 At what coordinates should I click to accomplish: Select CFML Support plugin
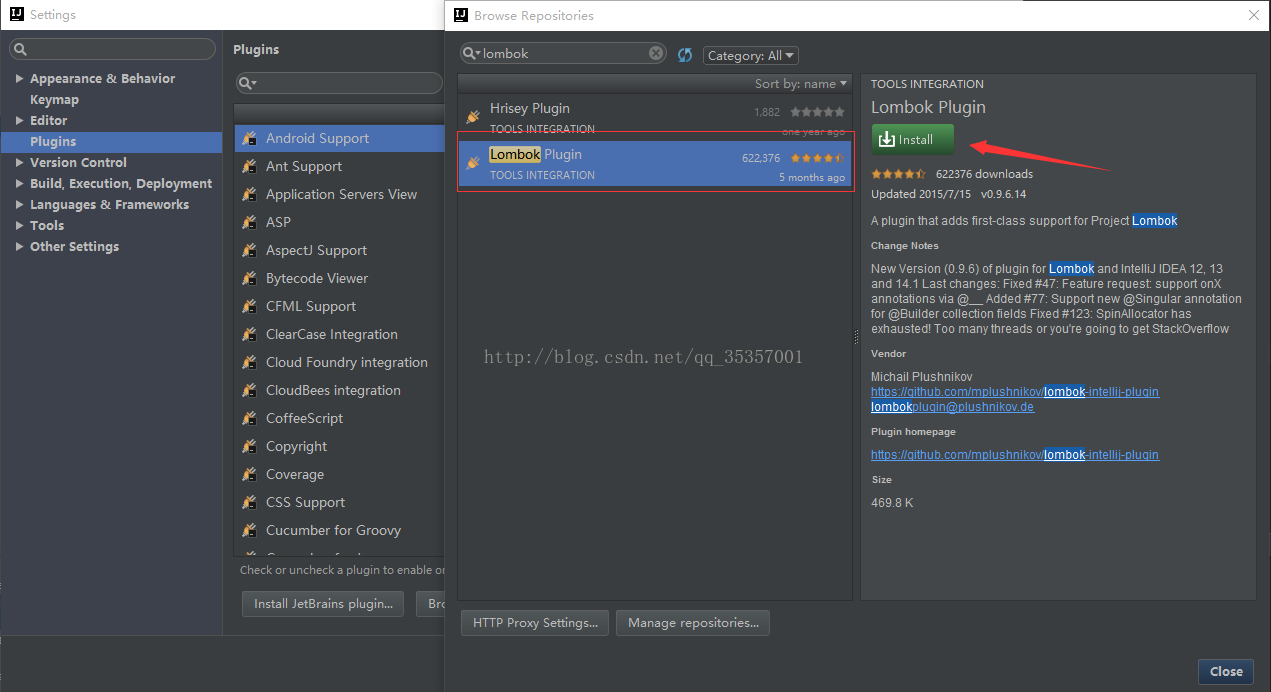click(340, 307)
